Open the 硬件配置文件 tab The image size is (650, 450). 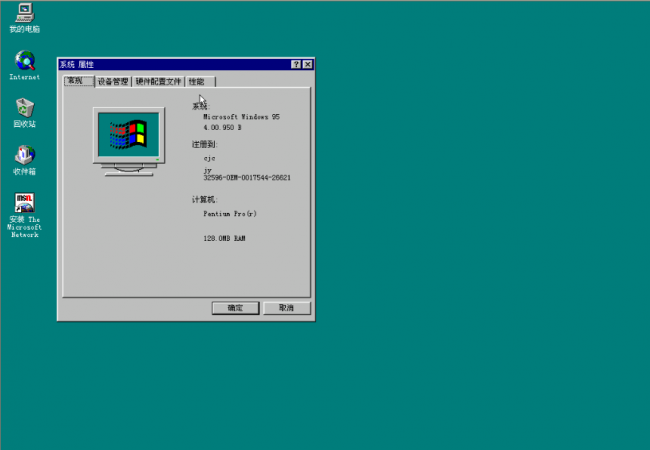[x=158, y=82]
